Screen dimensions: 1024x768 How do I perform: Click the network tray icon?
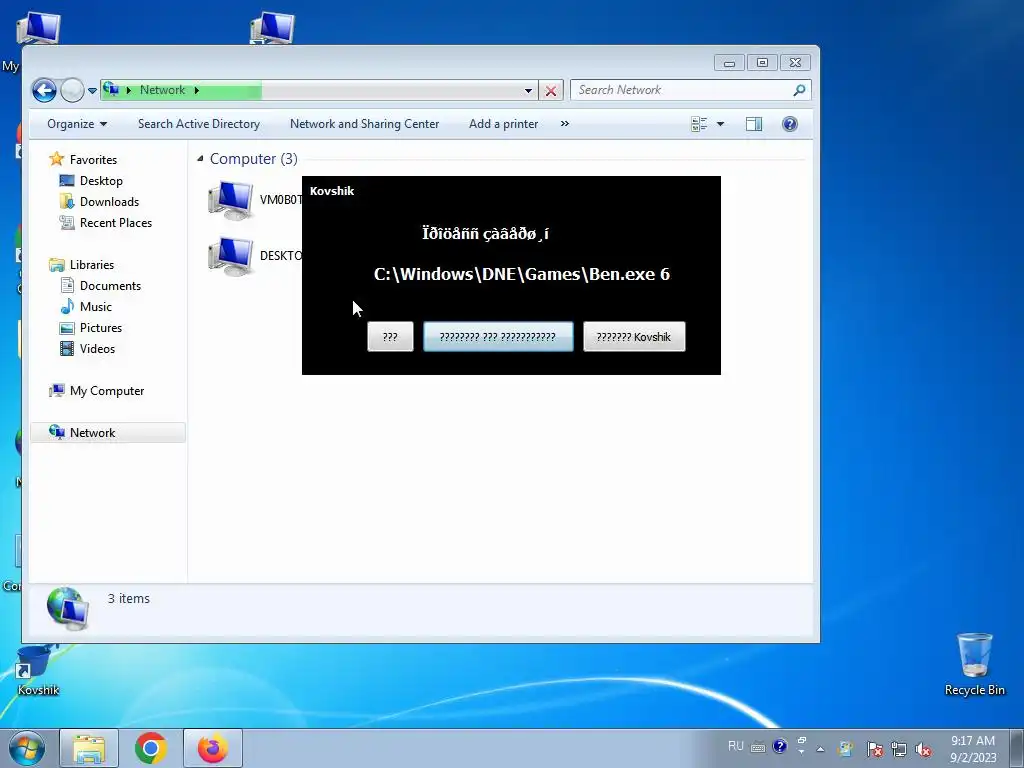coord(899,749)
